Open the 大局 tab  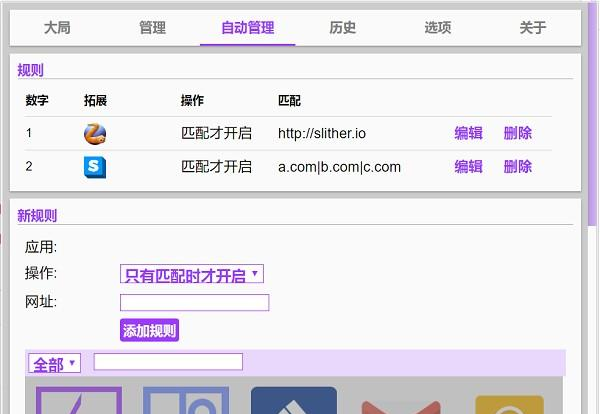click(57, 28)
